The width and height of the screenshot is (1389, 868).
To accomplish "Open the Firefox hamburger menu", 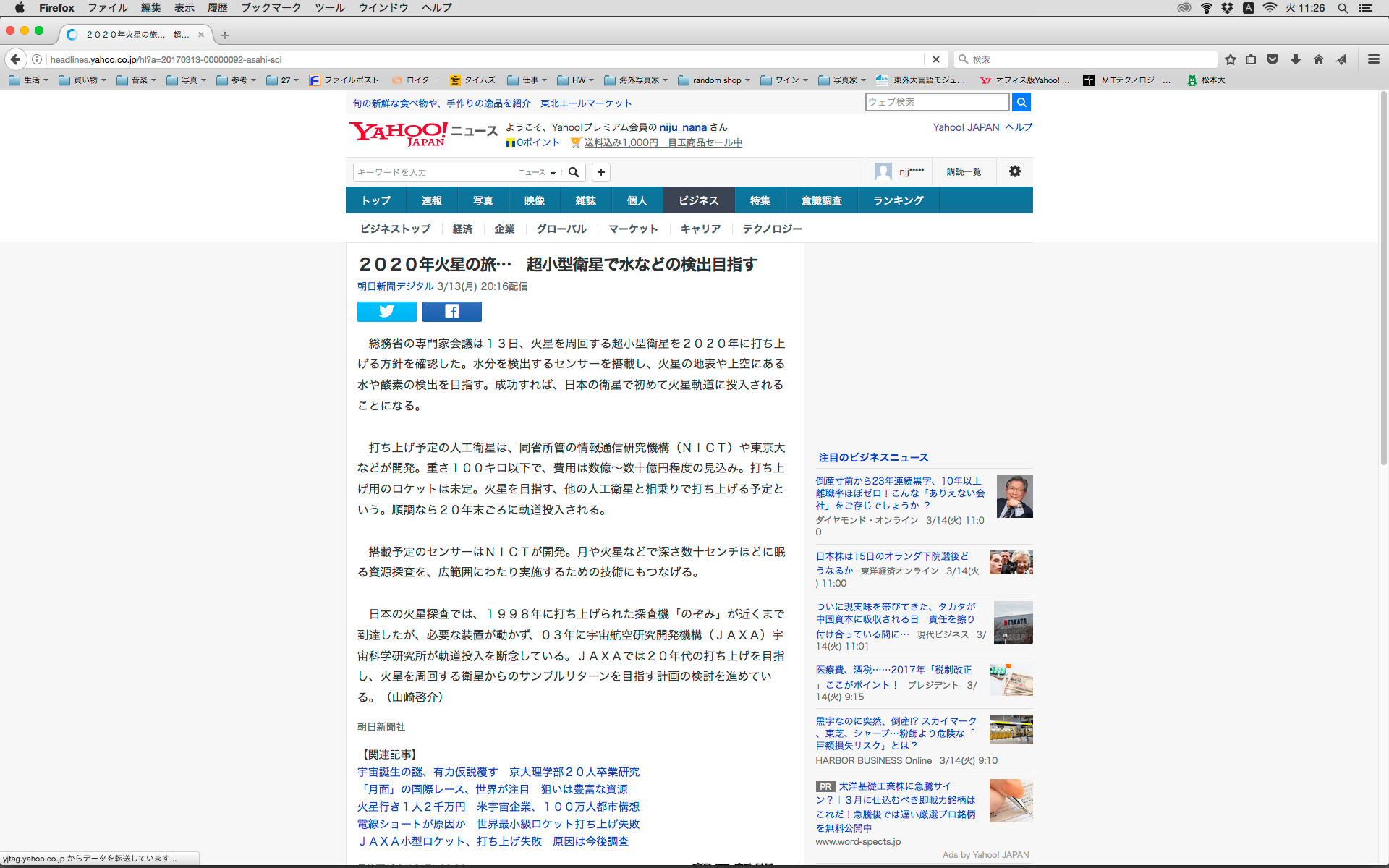I will [1373, 59].
